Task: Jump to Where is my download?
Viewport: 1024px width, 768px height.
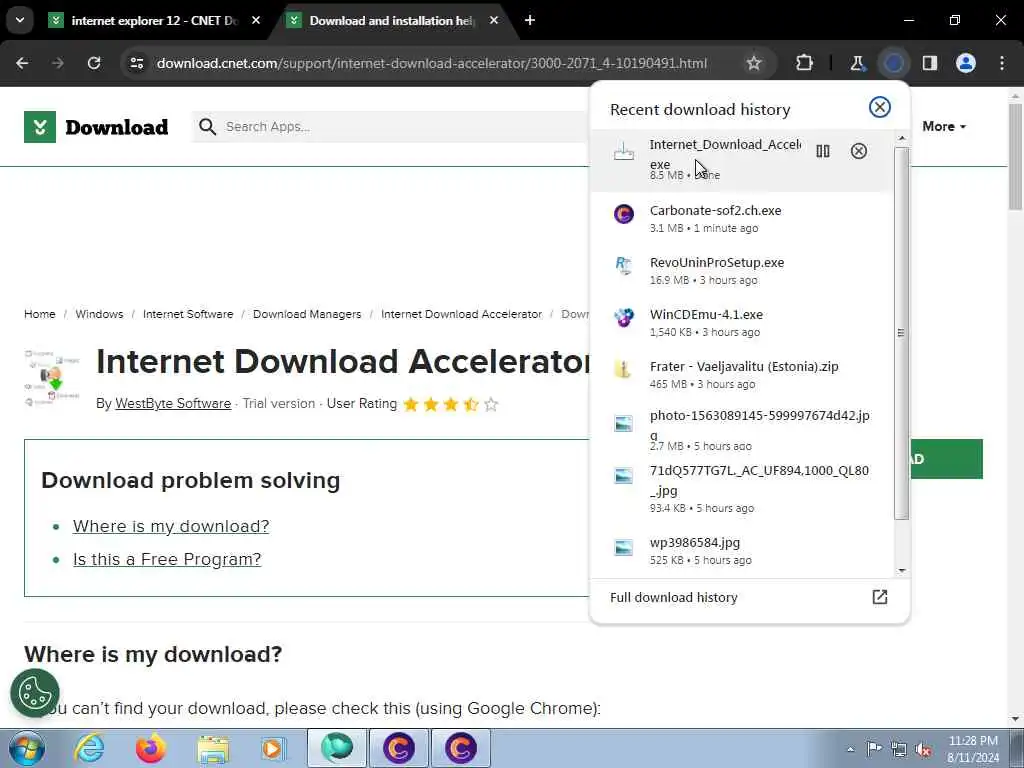Action: click(x=171, y=526)
